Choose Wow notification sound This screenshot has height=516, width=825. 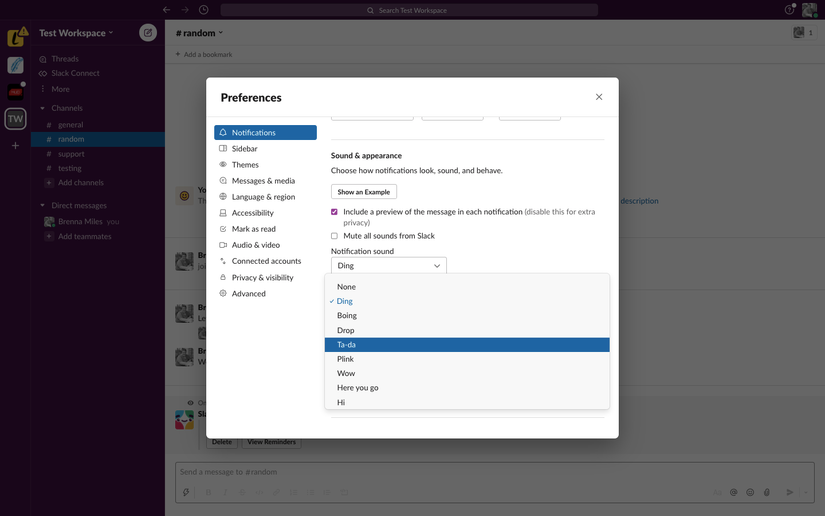click(x=467, y=373)
